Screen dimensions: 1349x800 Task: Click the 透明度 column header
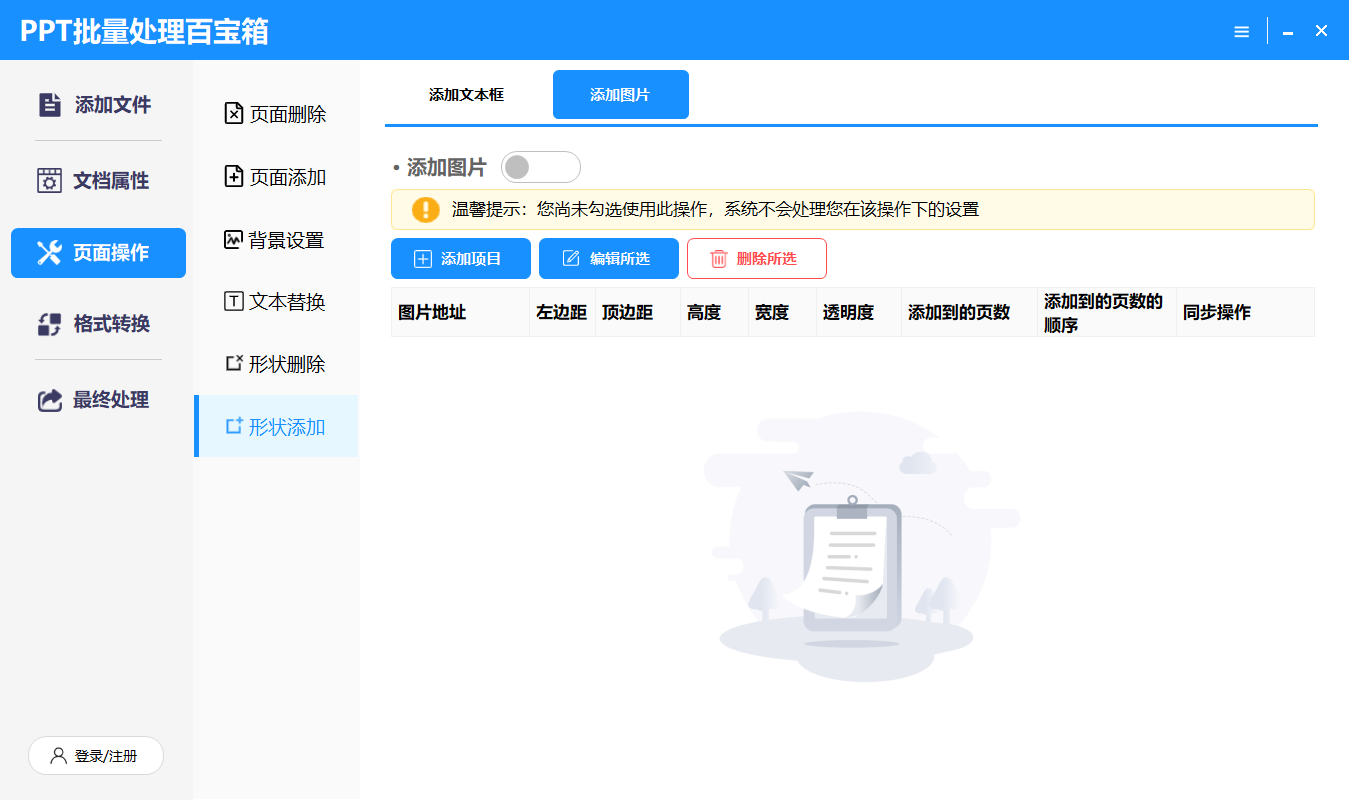tap(848, 313)
